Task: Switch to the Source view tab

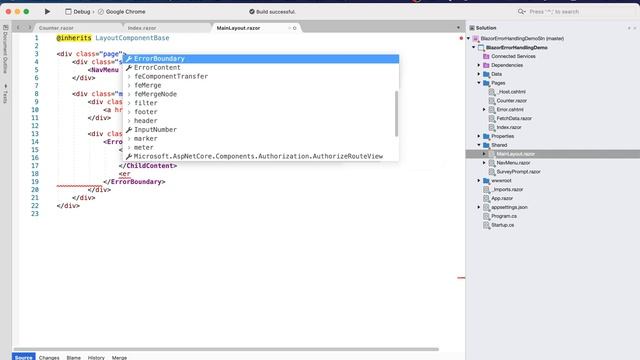Action: coord(24,357)
